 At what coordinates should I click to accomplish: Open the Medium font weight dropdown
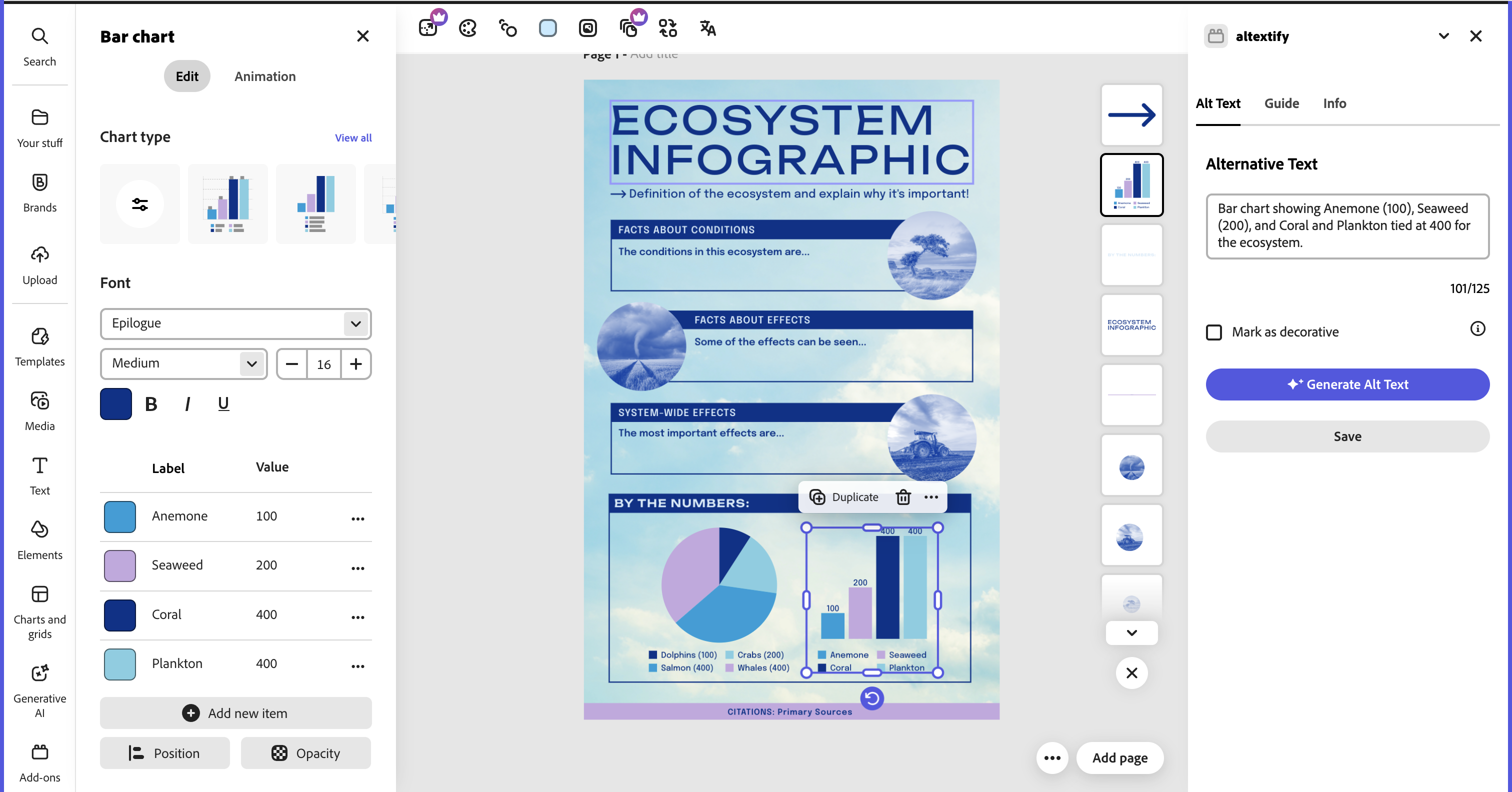coord(183,363)
